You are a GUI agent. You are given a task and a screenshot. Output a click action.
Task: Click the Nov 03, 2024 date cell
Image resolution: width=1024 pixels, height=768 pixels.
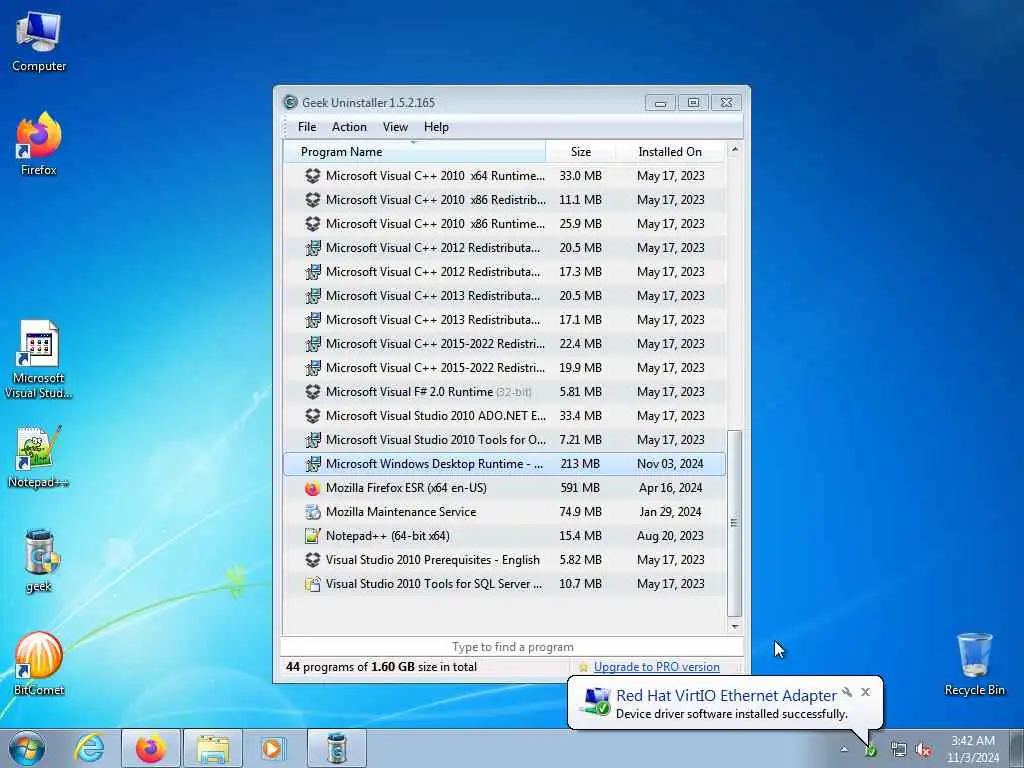(x=670, y=464)
